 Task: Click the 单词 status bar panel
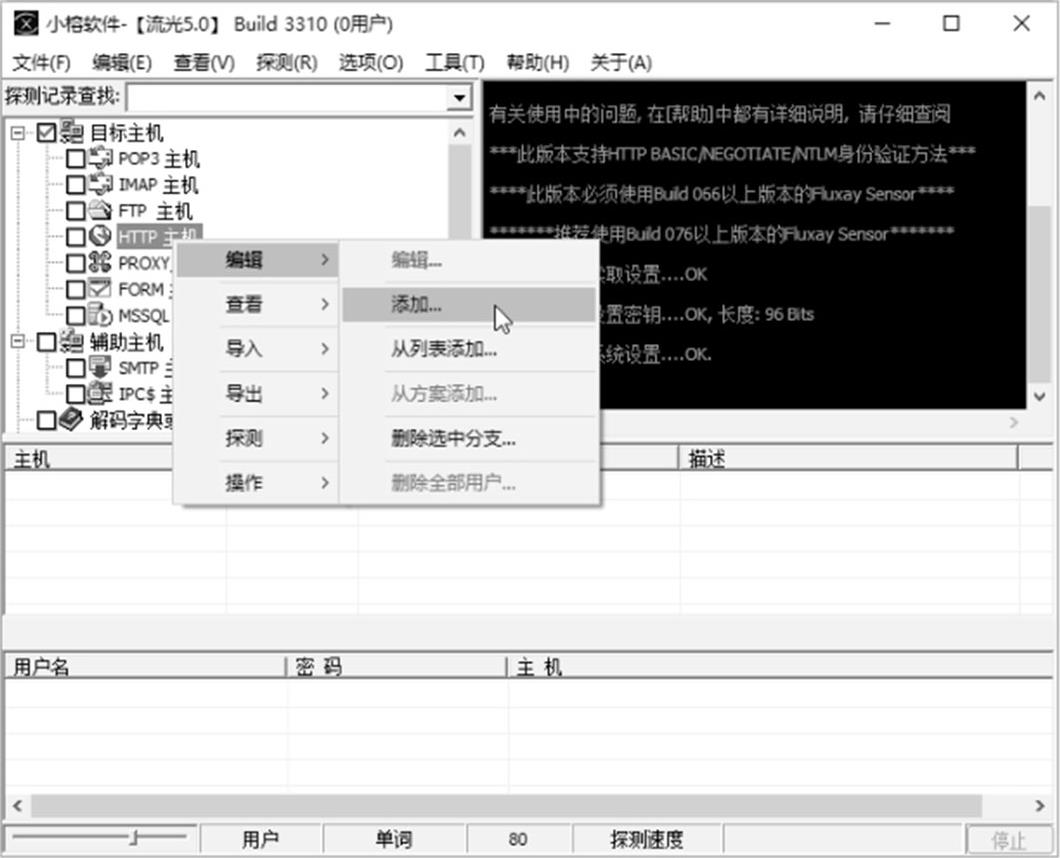394,840
